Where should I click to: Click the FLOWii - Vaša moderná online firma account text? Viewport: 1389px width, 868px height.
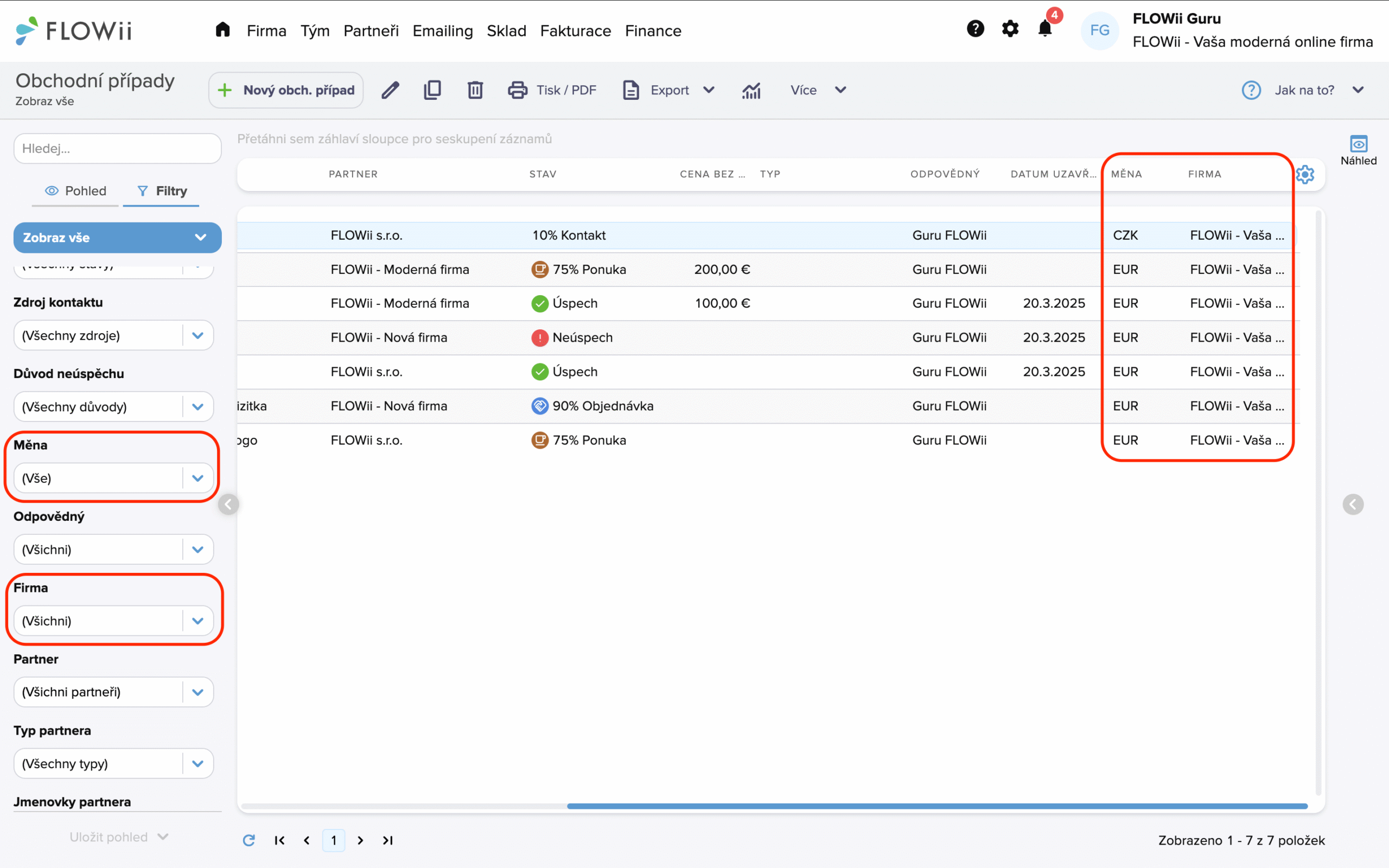click(1252, 42)
